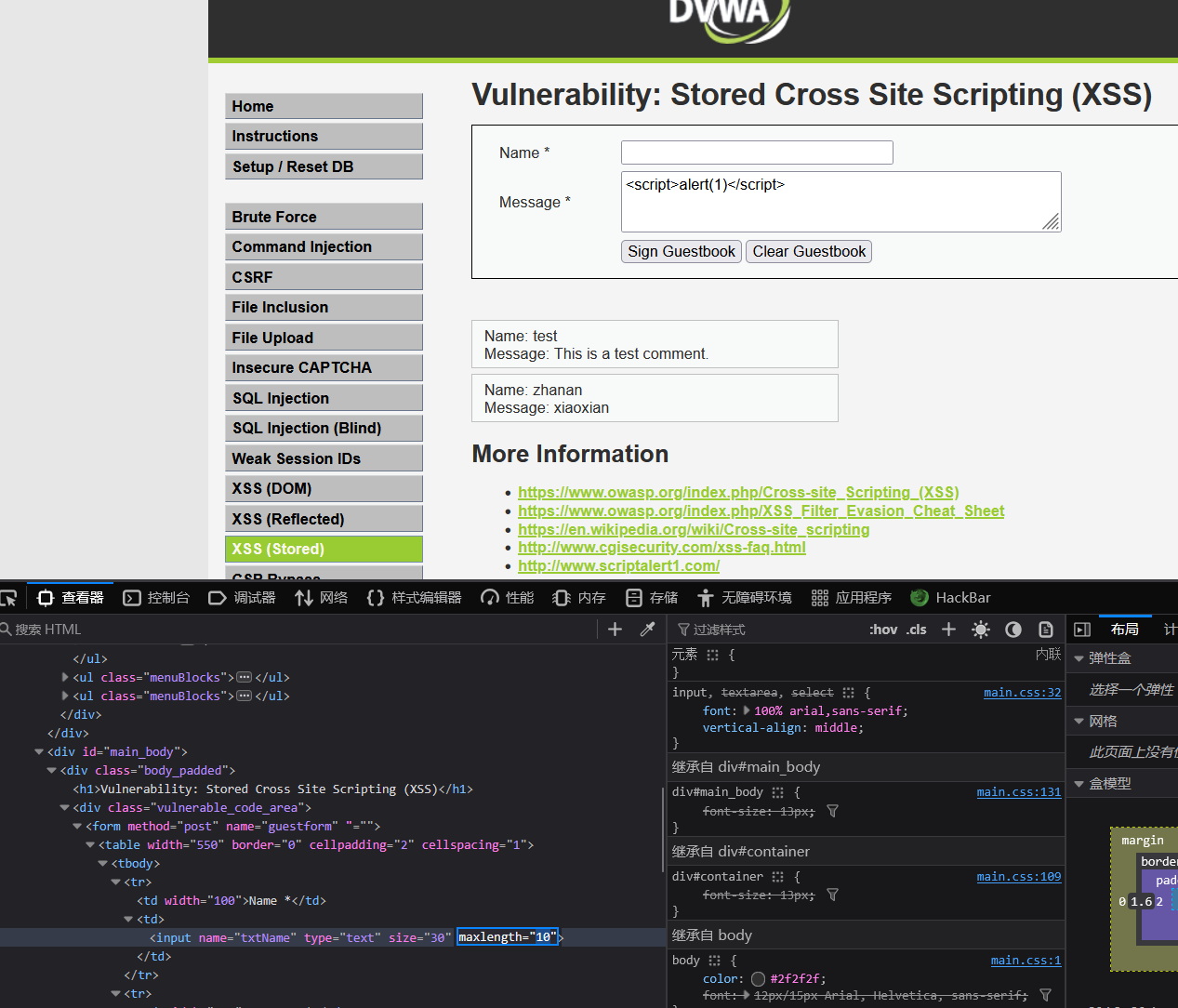The height and width of the screenshot is (1008, 1178).
Task: Open the SQL Injection menu item
Action: click(x=324, y=398)
